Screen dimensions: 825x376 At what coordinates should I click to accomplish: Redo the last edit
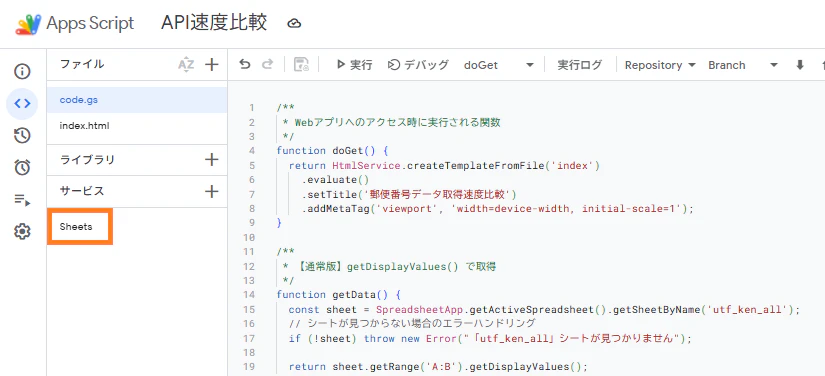coord(268,65)
